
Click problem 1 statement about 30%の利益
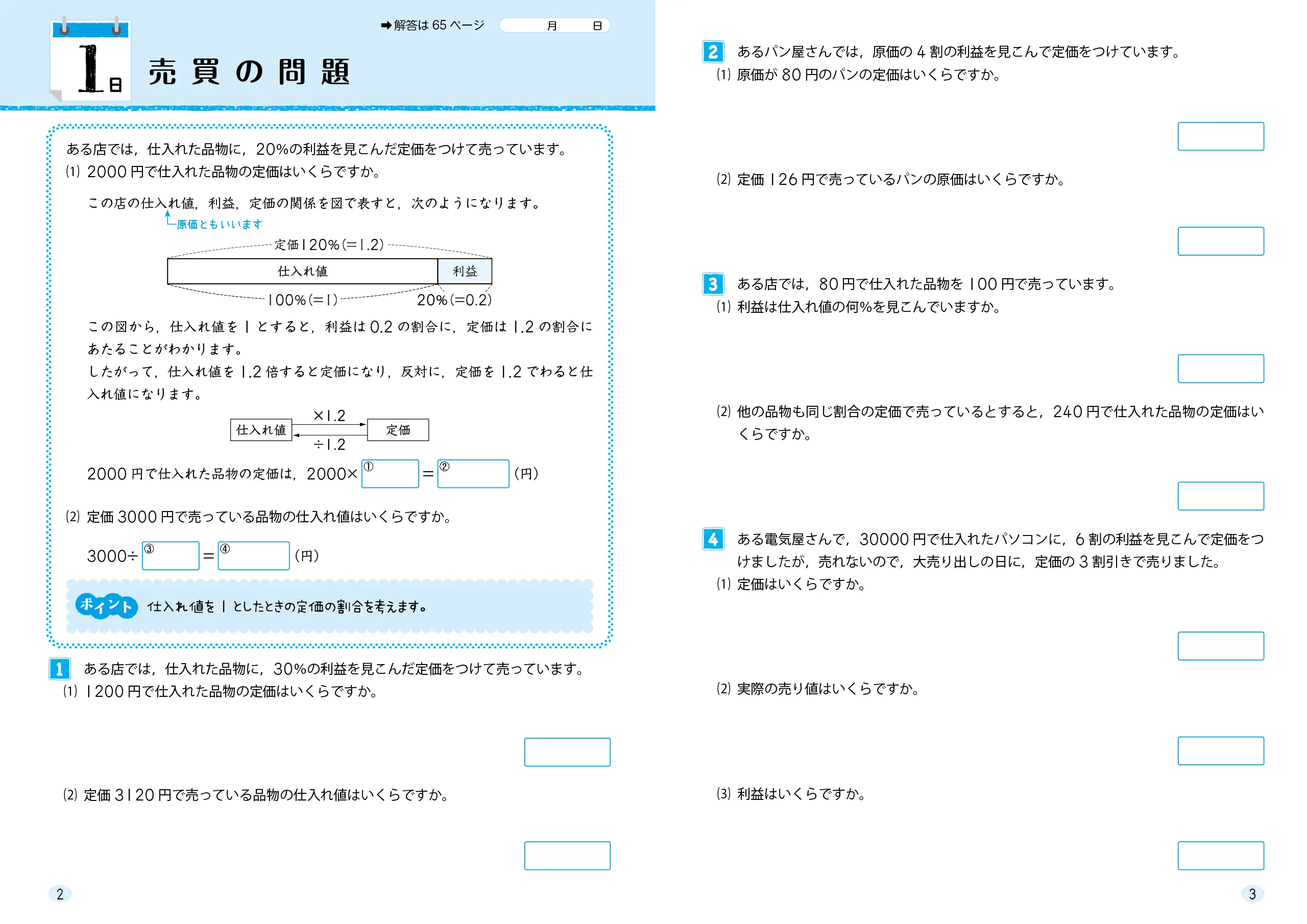pos(335,669)
